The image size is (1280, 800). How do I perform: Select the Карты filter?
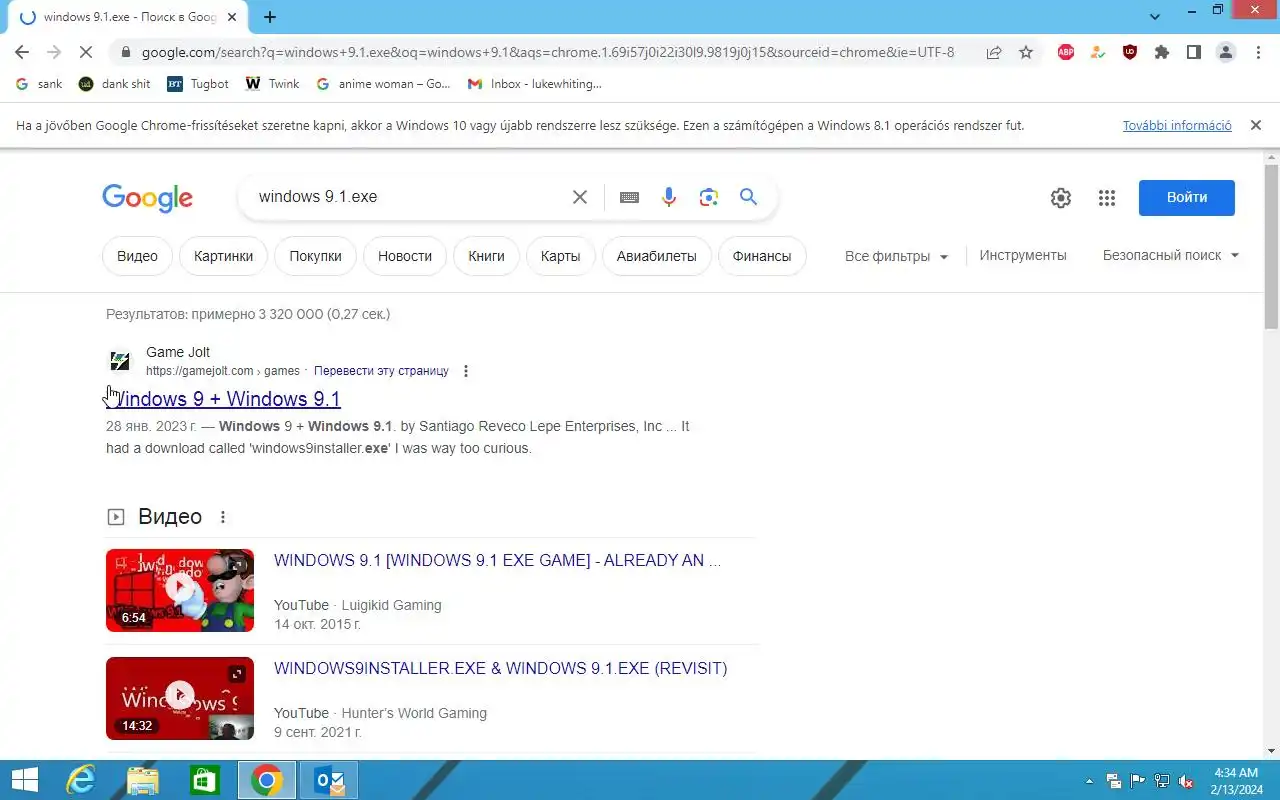click(x=560, y=256)
